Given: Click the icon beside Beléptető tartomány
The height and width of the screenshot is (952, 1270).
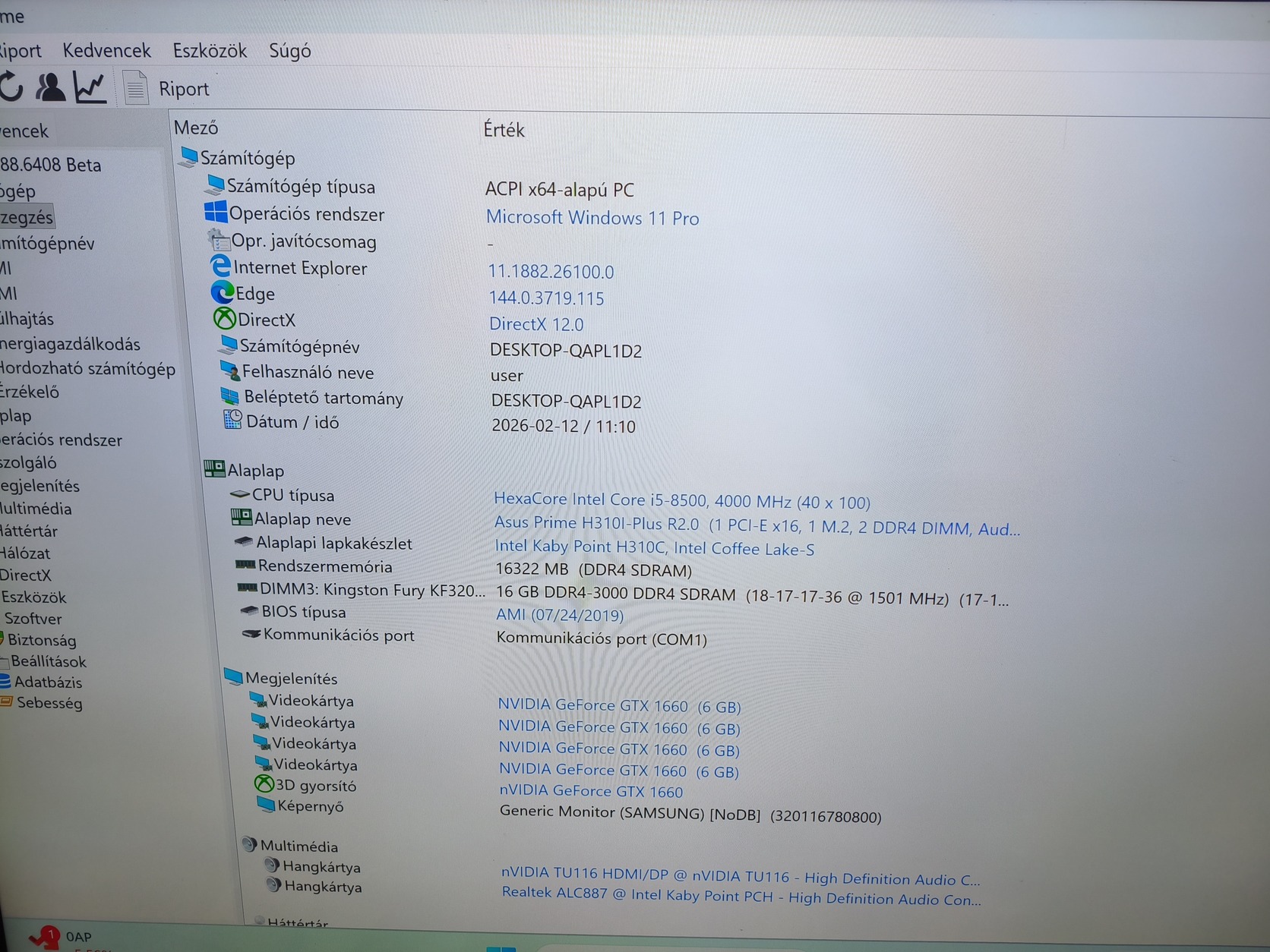Looking at the screenshot, I should pyautogui.click(x=230, y=396).
